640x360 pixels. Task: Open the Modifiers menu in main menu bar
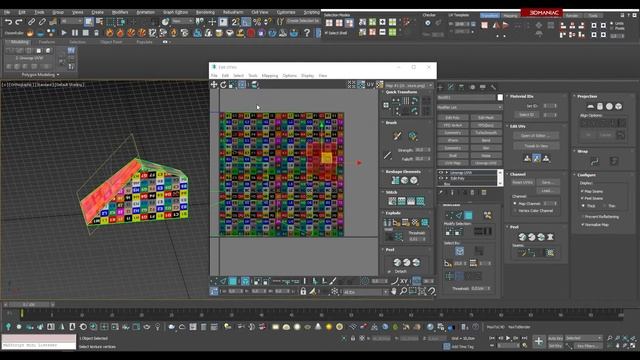click(120, 12)
